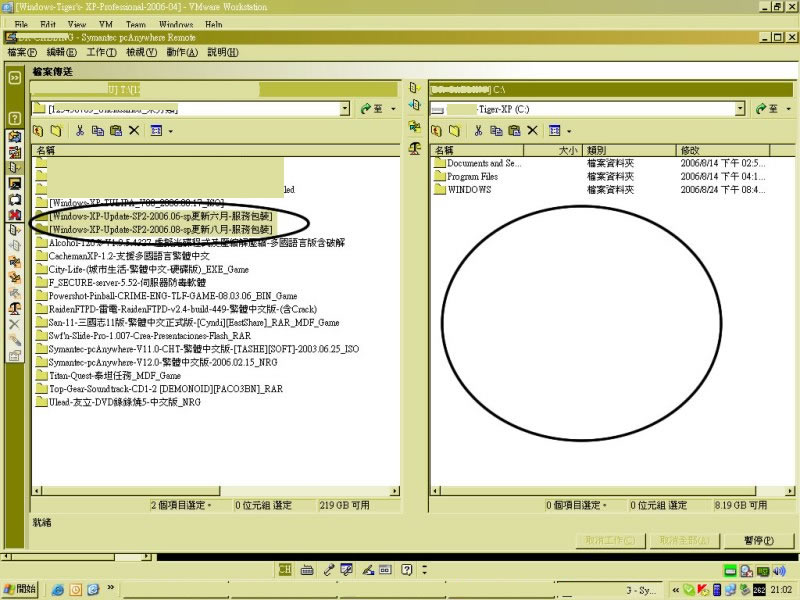Toggle the CH input language indicator
800x600 pixels.
(285, 570)
